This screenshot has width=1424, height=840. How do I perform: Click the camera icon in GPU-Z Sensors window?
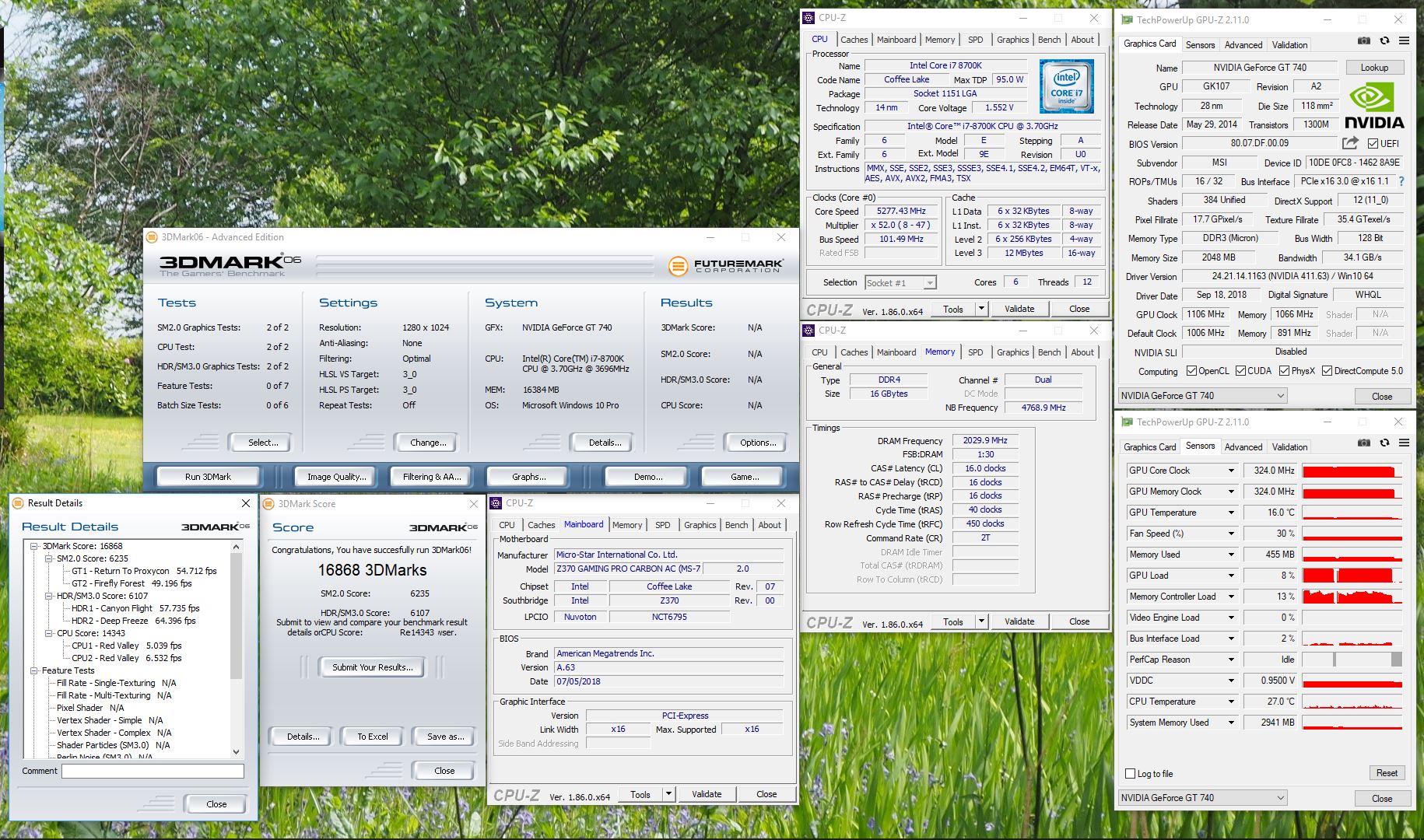[1363, 443]
